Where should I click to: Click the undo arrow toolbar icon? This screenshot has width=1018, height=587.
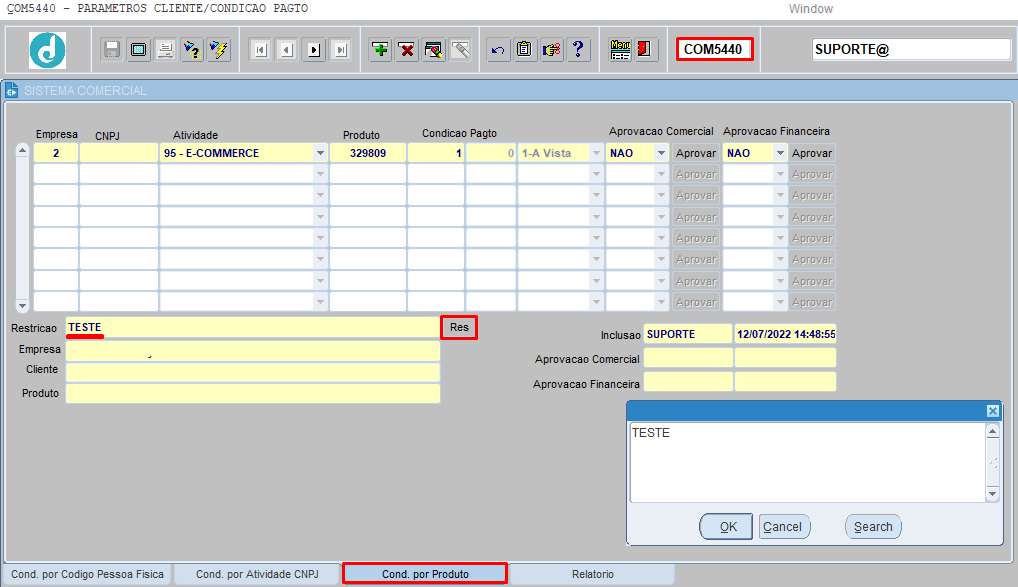(x=498, y=49)
